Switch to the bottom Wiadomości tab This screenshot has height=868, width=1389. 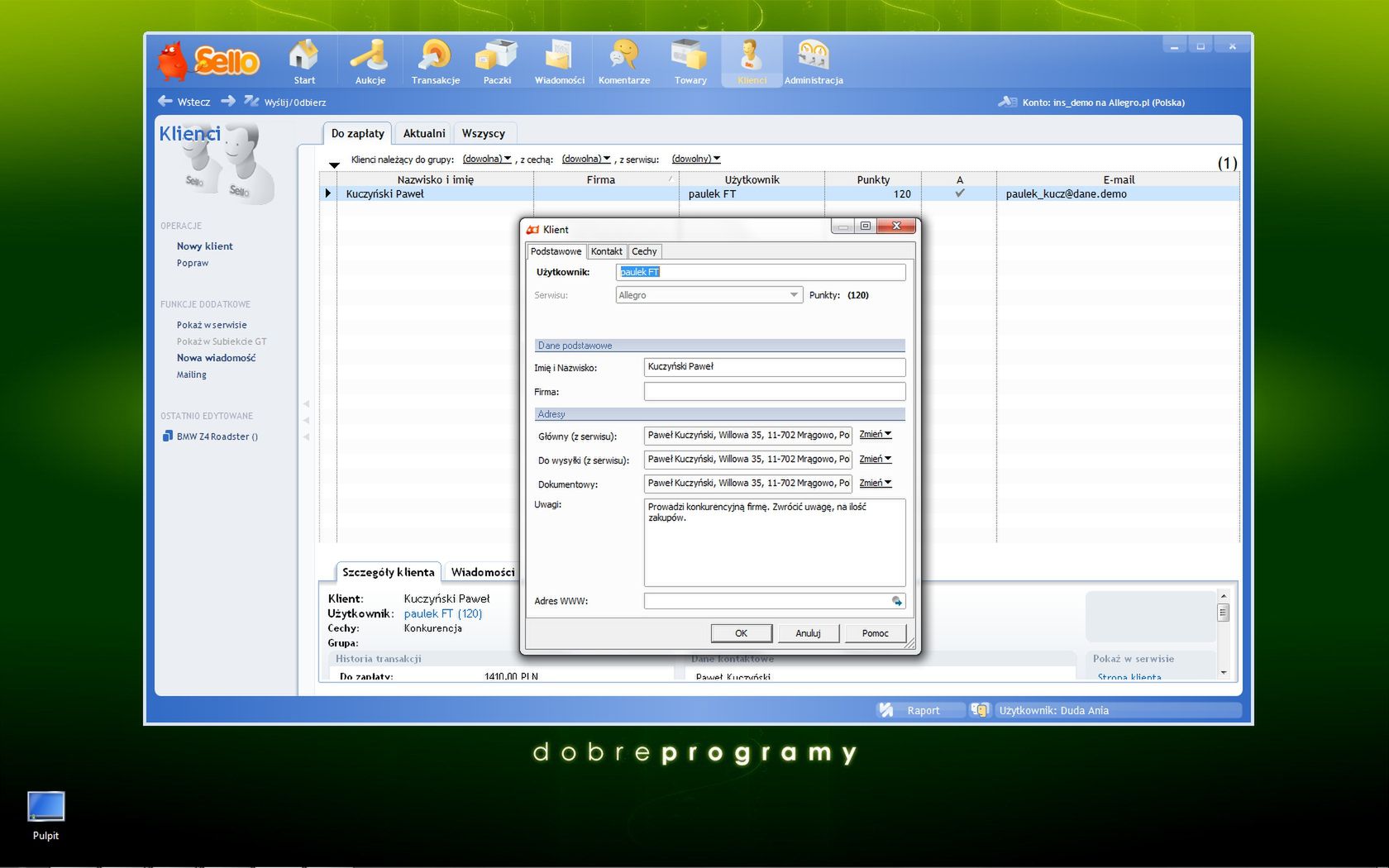[x=483, y=572]
